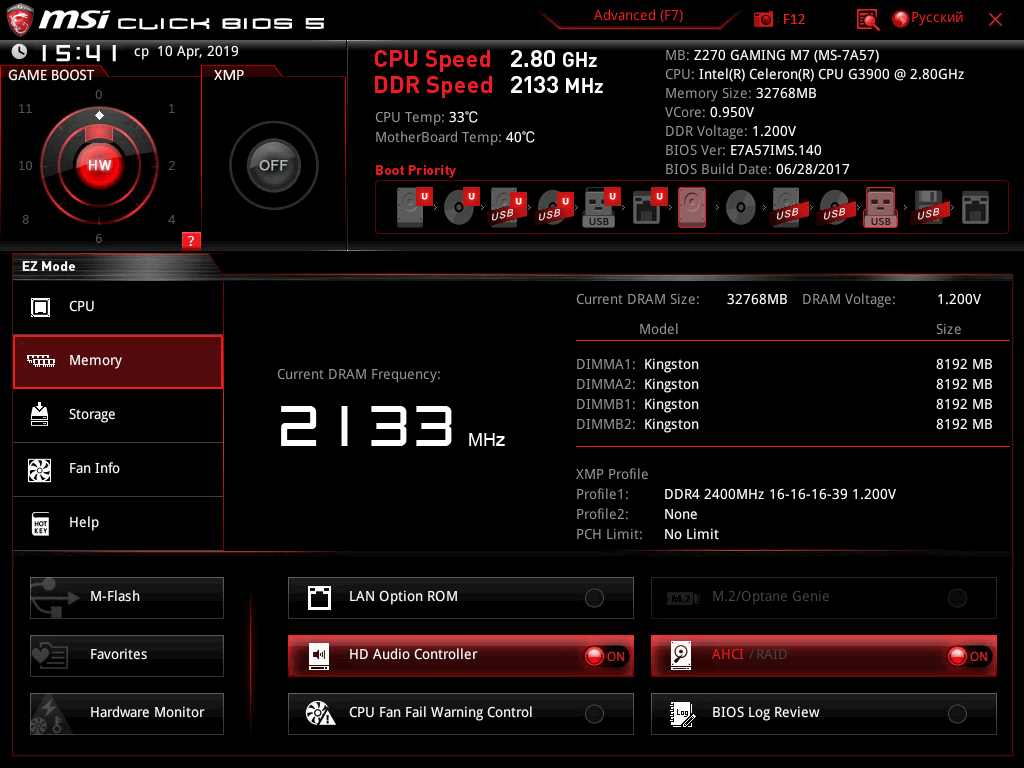Open the BIOS search magnifier icon

867,20
